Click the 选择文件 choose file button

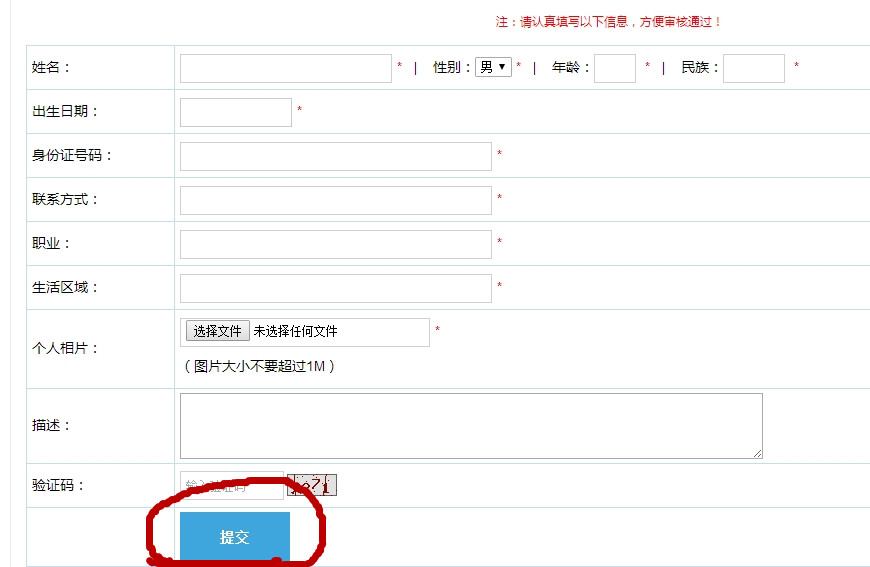click(218, 331)
